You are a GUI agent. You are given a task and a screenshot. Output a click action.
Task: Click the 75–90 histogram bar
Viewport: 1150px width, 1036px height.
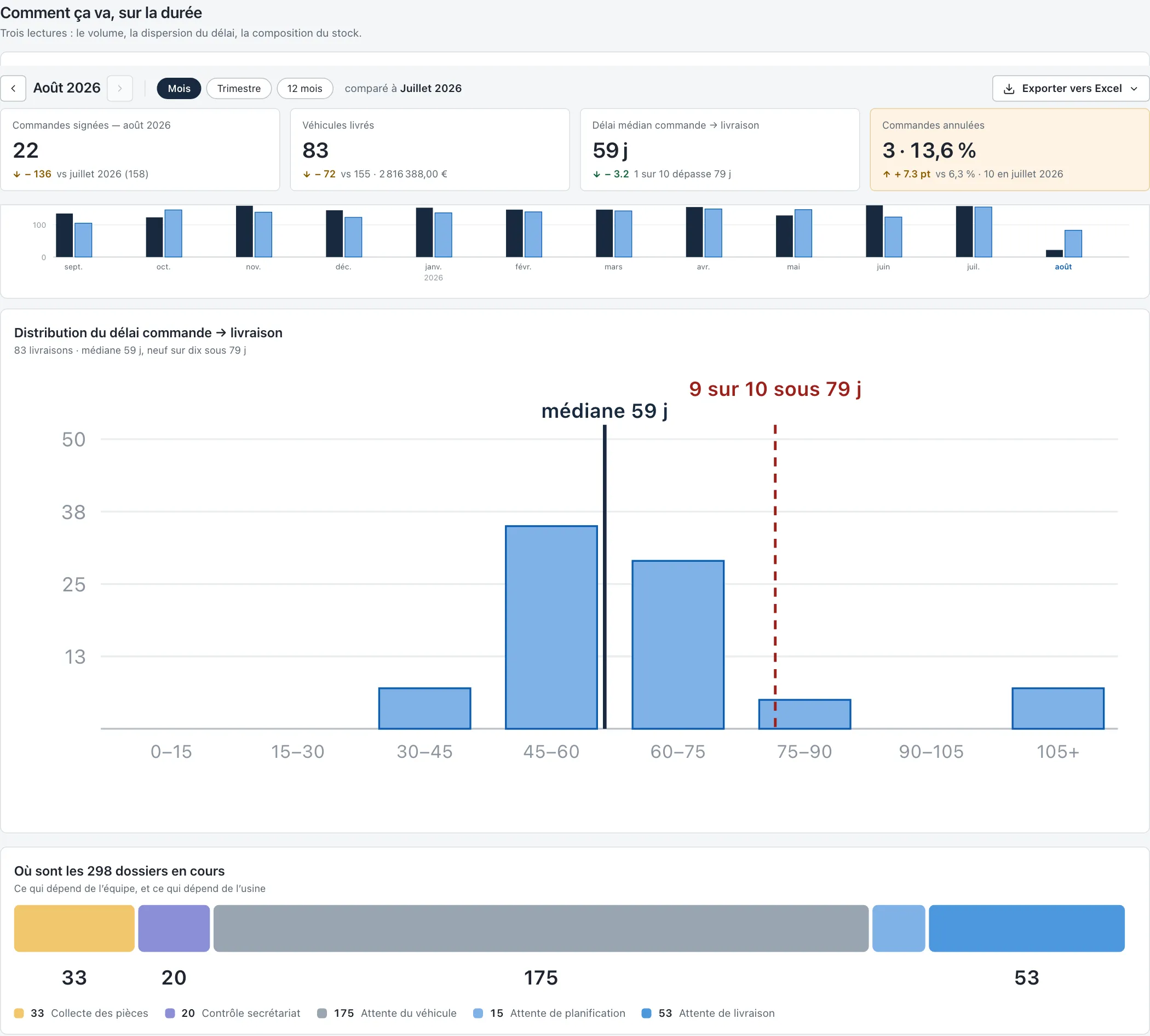tap(804, 715)
